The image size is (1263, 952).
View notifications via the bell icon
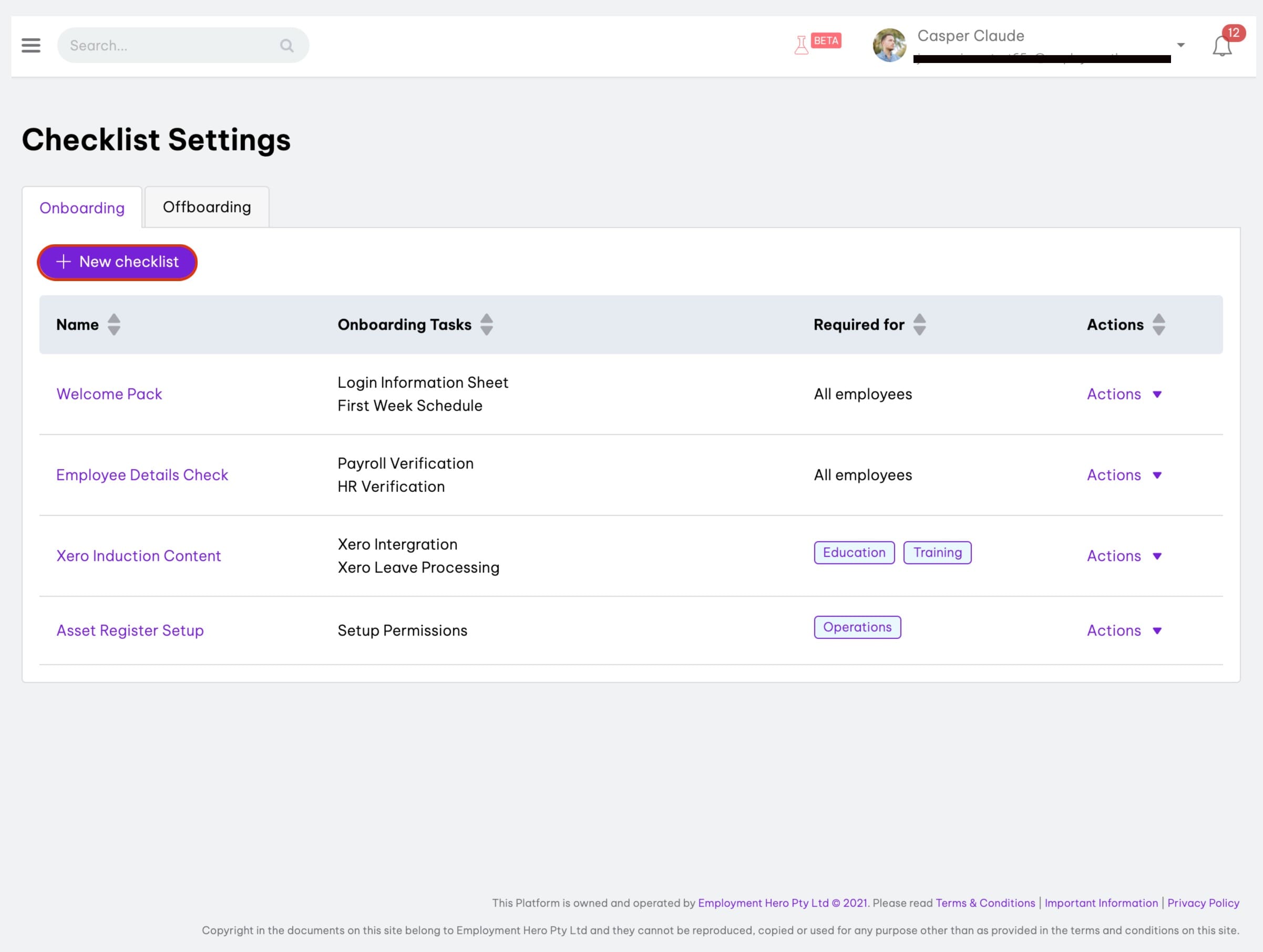1223,46
